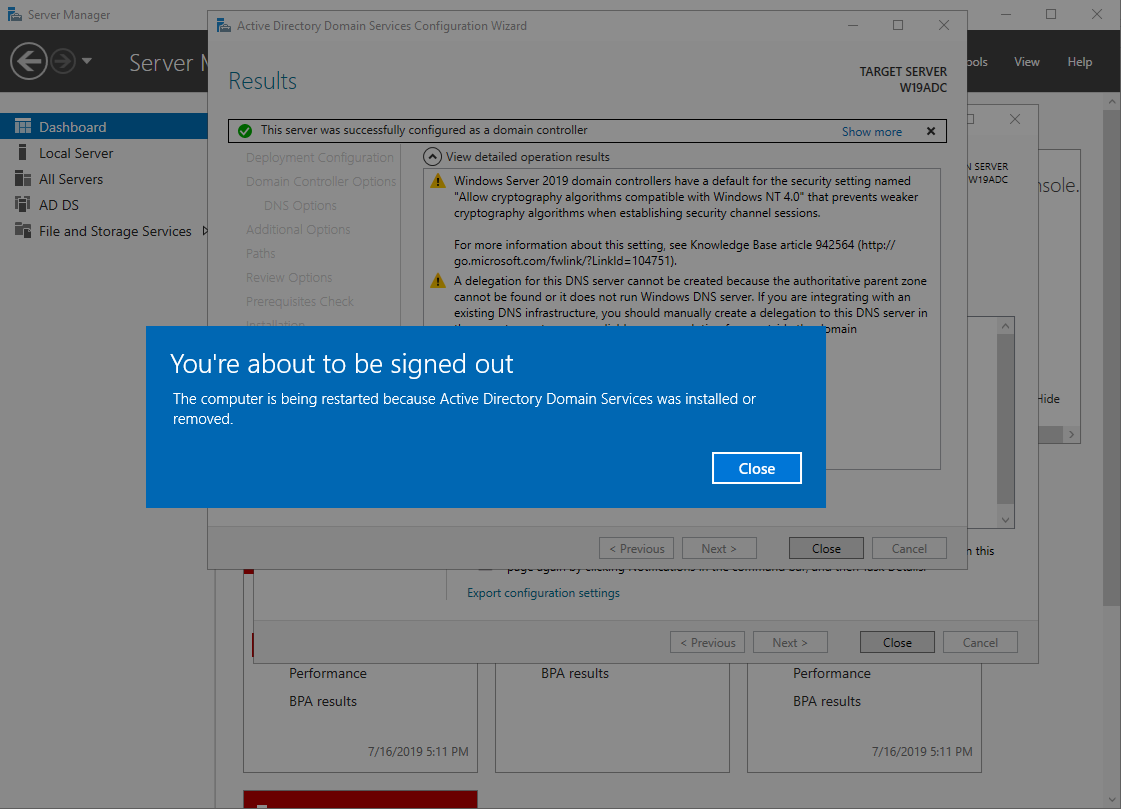The width and height of the screenshot is (1121, 809).
Task: Click scroll down arrow in background wizard pane
Action: (1005, 520)
